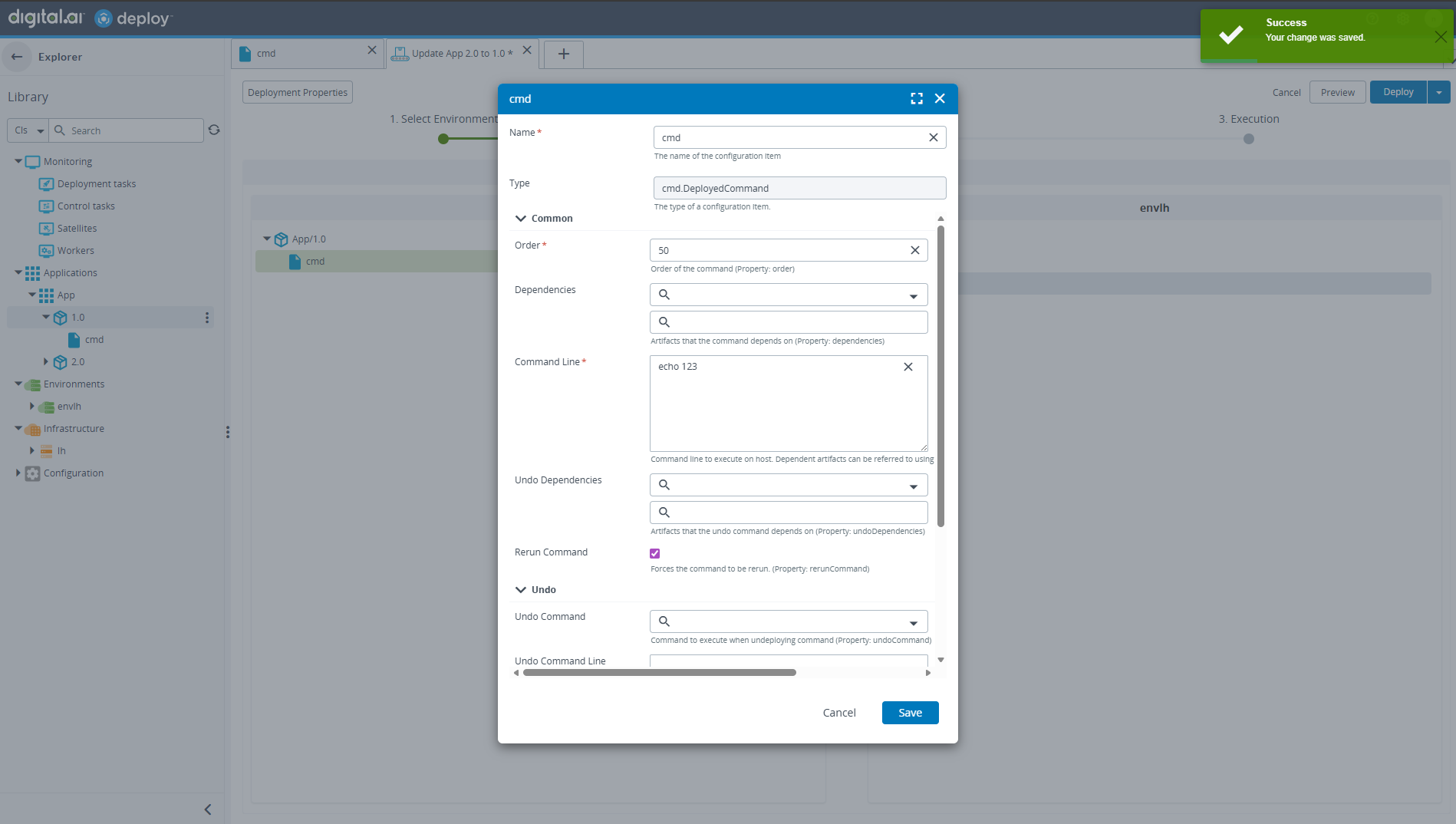Image resolution: width=1456 pixels, height=824 pixels.
Task: Click the fullscreen icon in cmd dialog
Action: 917,99
